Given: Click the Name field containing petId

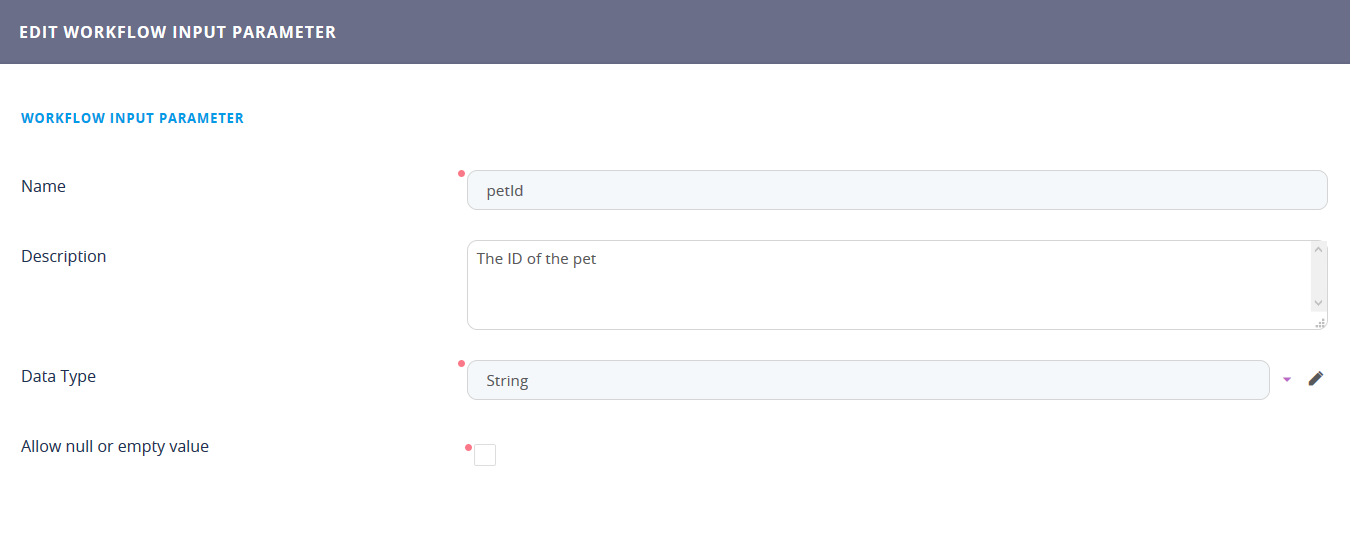Looking at the screenshot, I should [896, 190].
